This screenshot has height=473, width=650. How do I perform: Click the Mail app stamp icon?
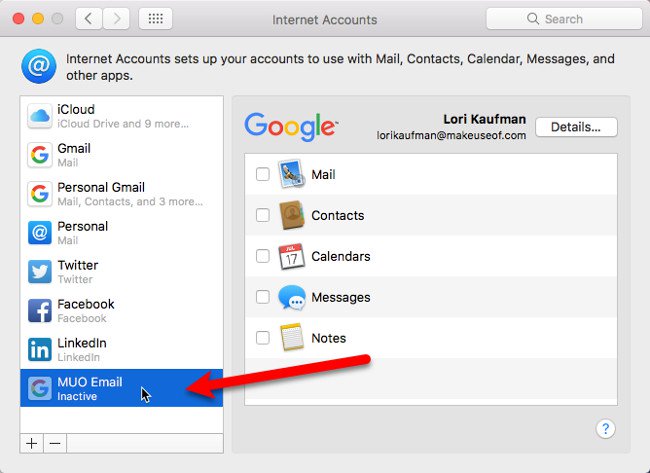(x=291, y=174)
